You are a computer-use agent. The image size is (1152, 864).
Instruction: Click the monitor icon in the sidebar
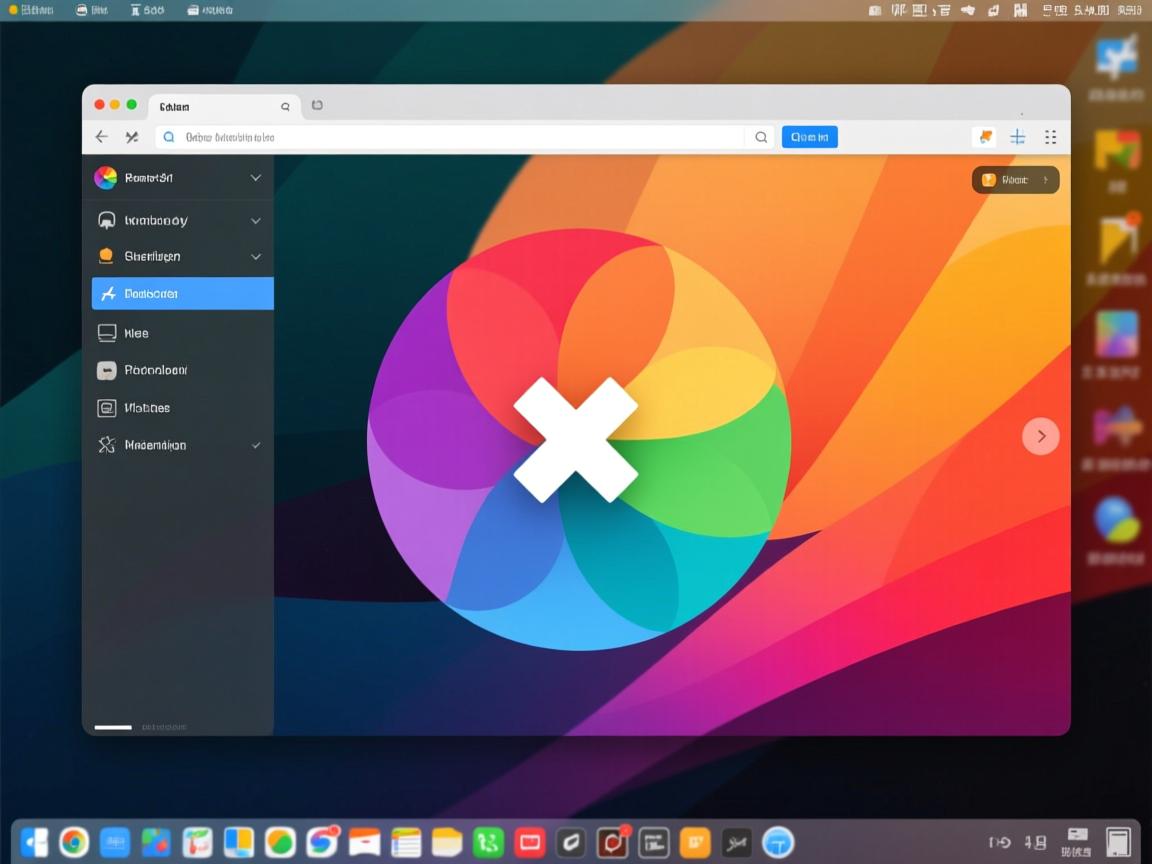106,333
